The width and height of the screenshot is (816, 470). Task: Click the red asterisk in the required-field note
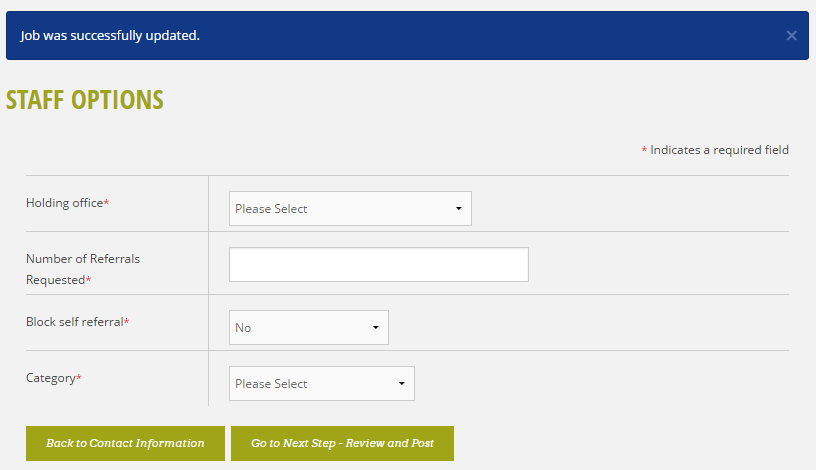tap(644, 150)
